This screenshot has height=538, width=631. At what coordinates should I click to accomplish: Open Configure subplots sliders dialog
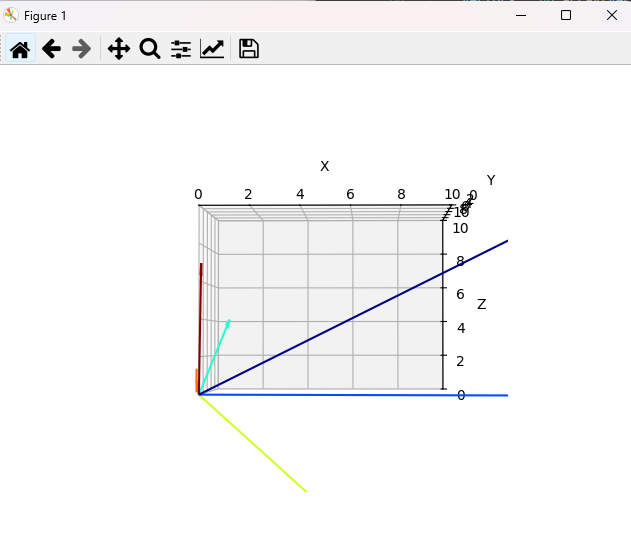point(181,48)
